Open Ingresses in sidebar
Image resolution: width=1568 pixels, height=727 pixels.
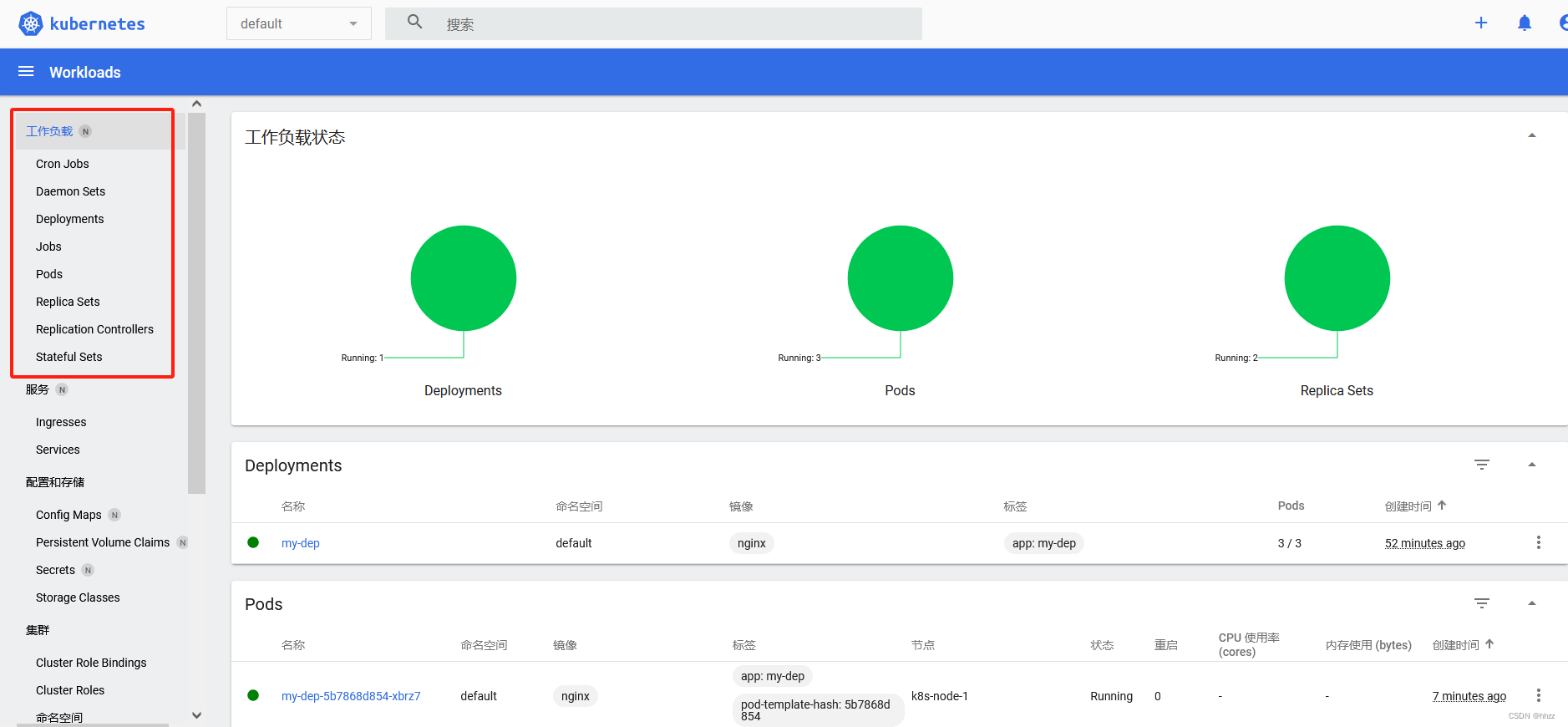click(61, 422)
